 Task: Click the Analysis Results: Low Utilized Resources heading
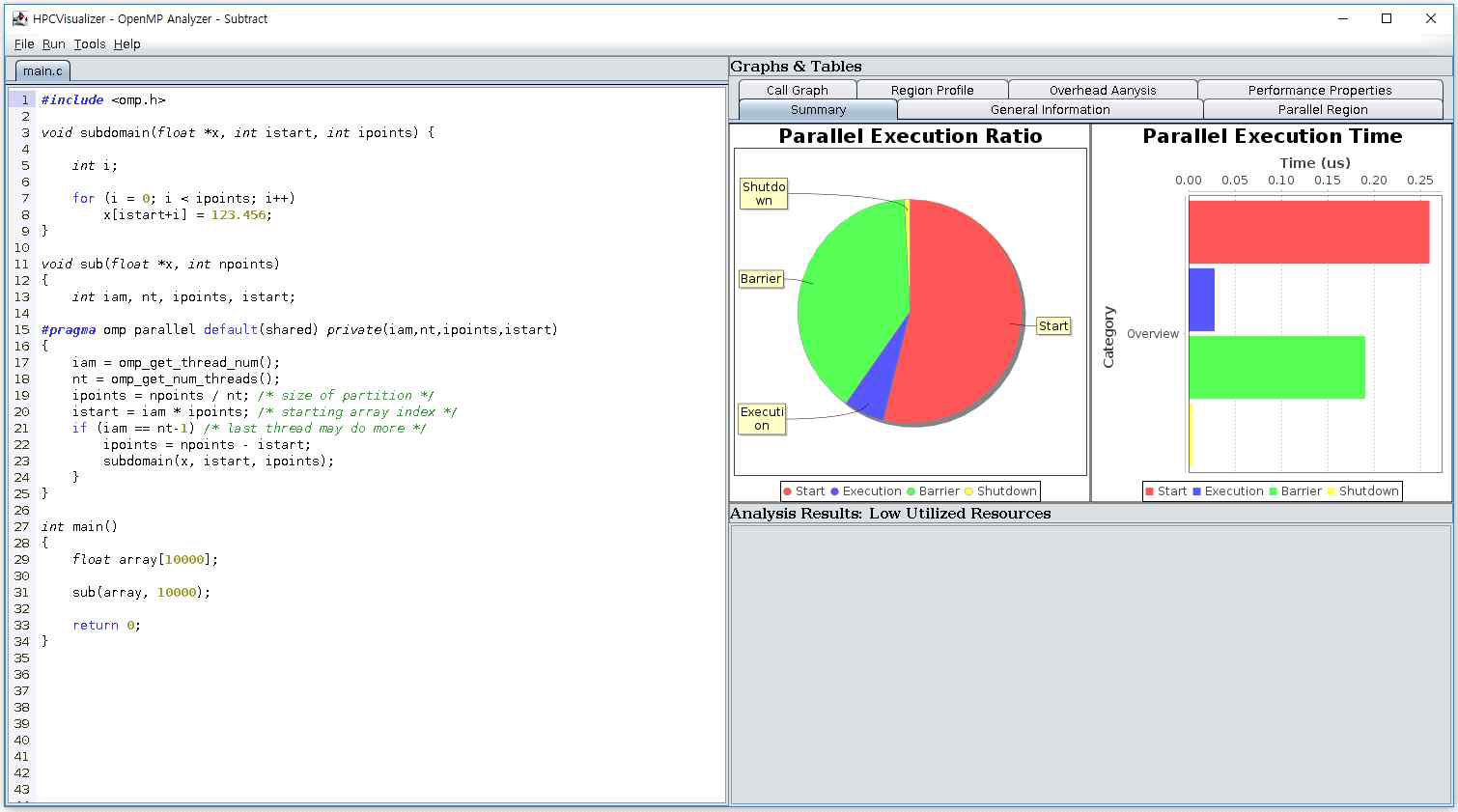890,514
